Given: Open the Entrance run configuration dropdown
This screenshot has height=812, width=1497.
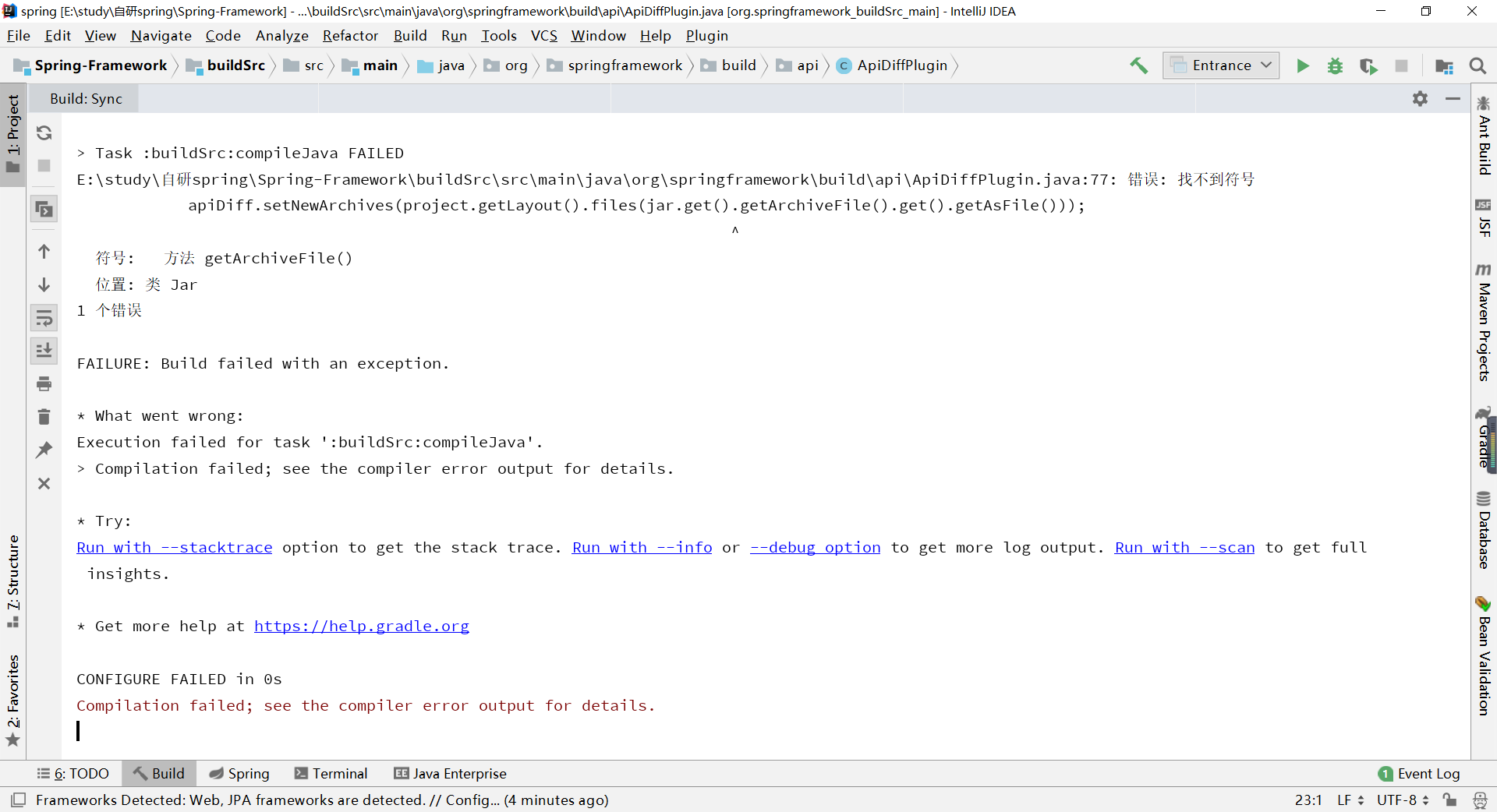Looking at the screenshot, I should point(1221,65).
